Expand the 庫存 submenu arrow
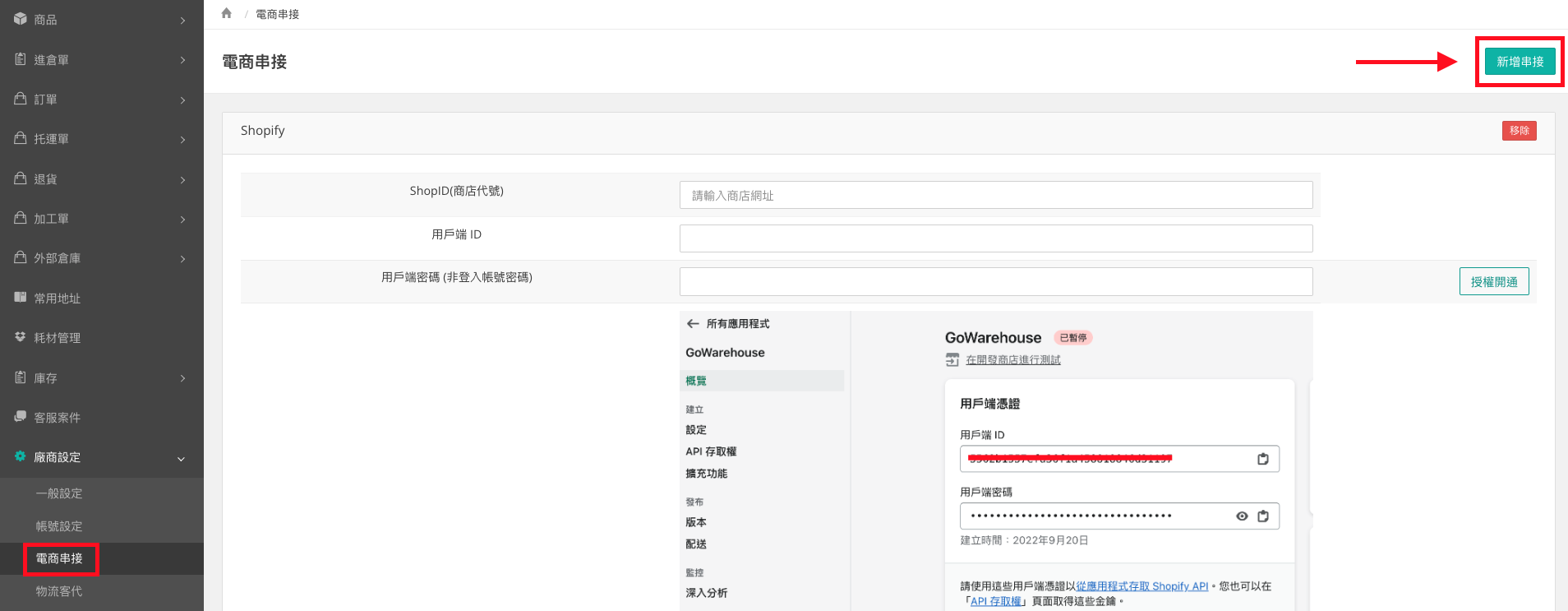 click(x=182, y=378)
